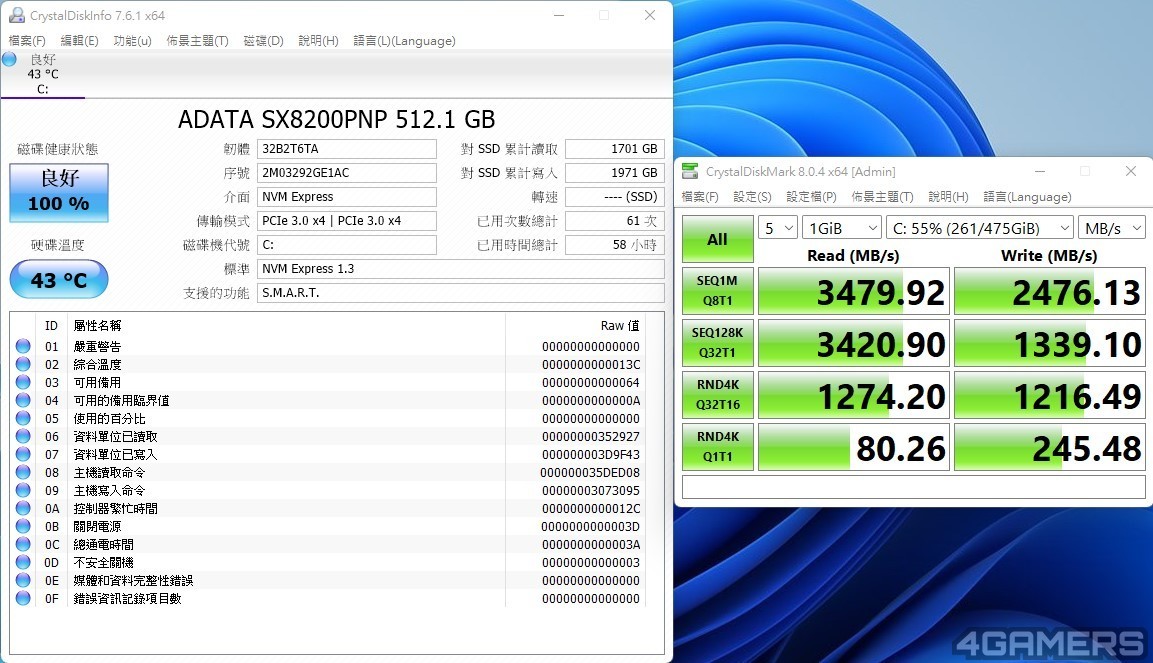Screen dimensions: 1153x663
Task: Open the target drive dropdown C: 55%
Action: pos(980,228)
